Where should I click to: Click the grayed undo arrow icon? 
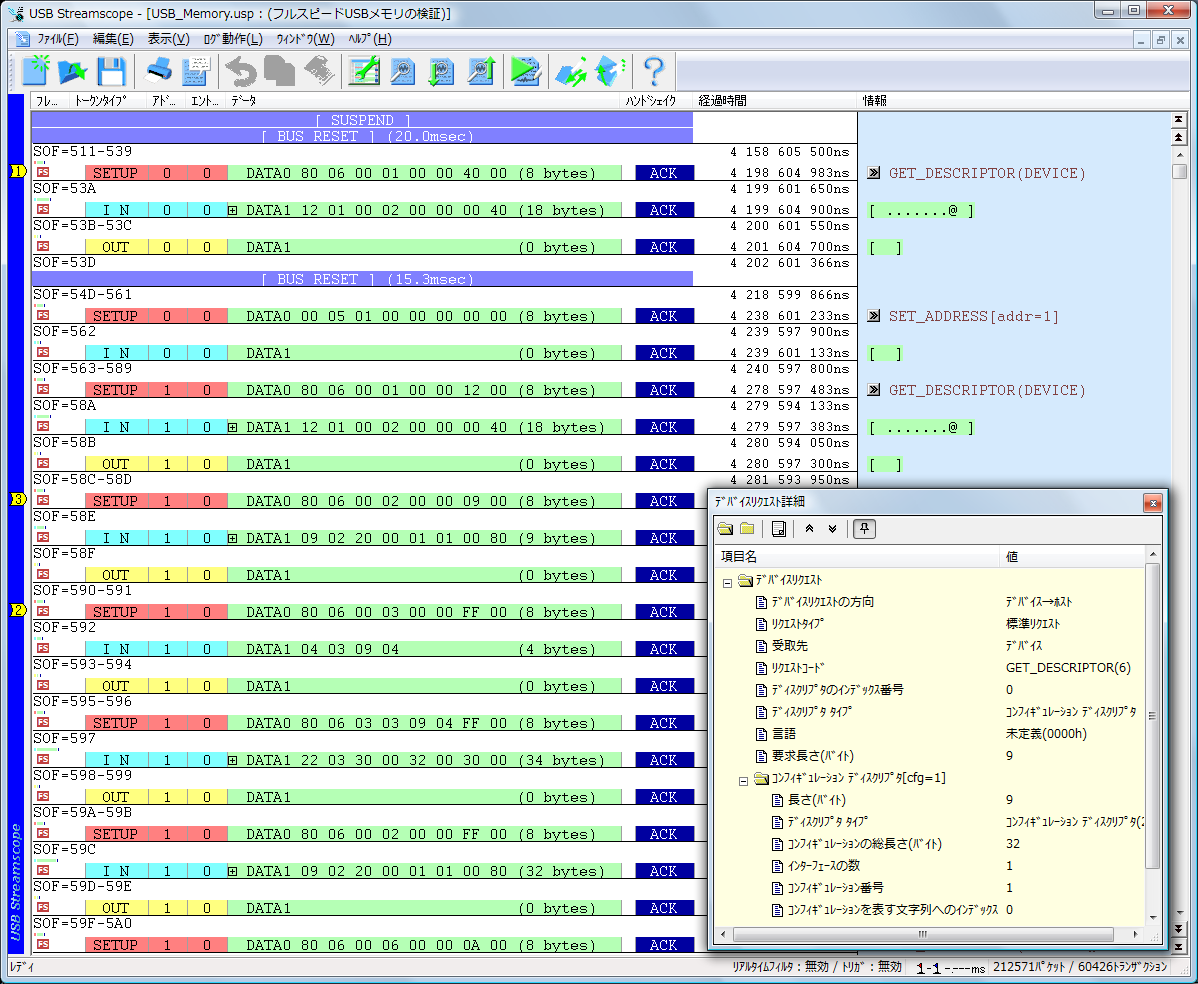[x=241, y=71]
